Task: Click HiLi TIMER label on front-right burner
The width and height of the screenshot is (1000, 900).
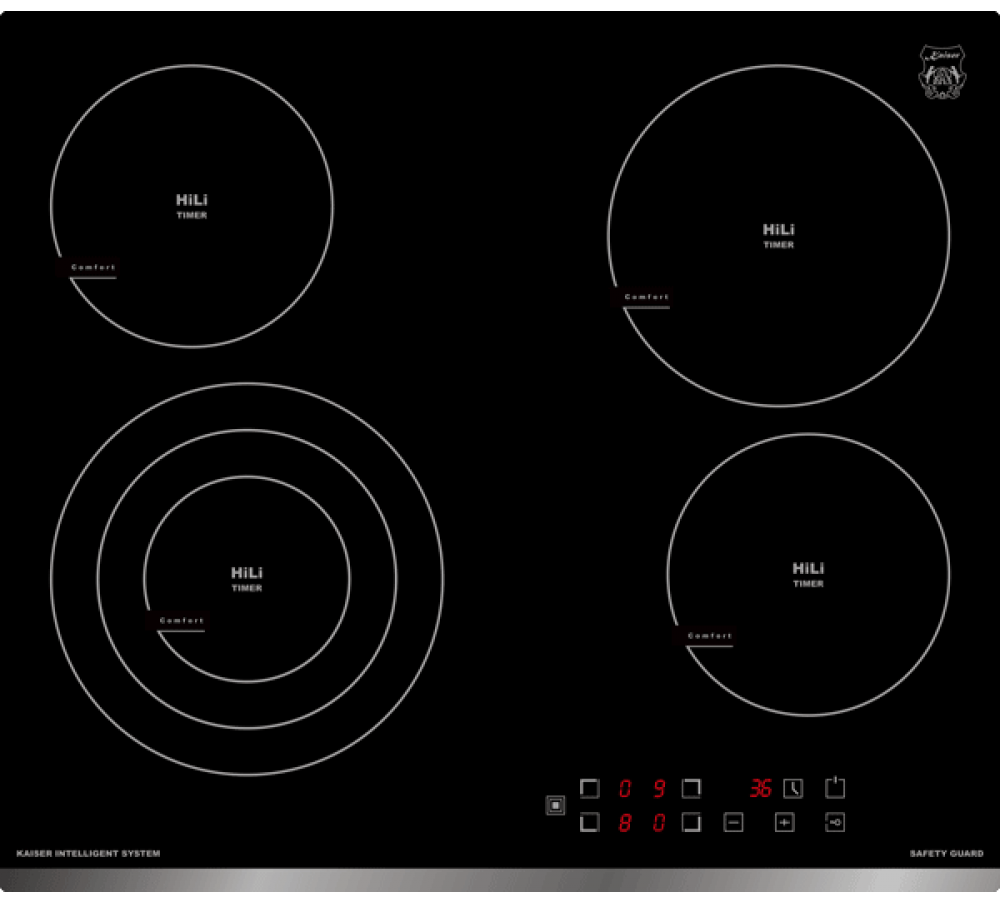Action: (x=808, y=574)
